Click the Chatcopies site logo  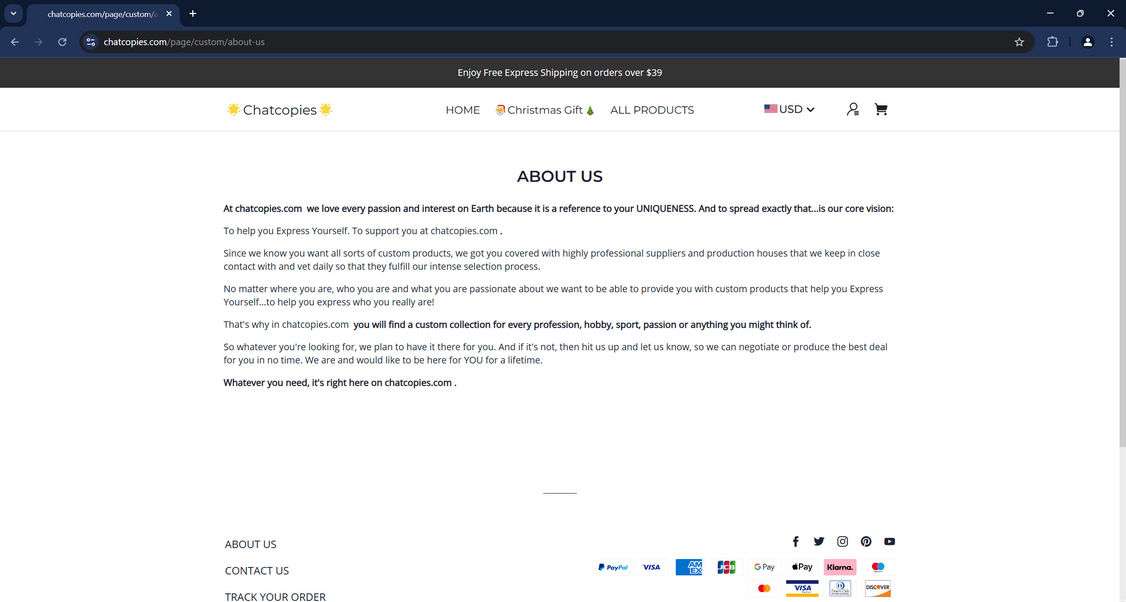coord(279,110)
